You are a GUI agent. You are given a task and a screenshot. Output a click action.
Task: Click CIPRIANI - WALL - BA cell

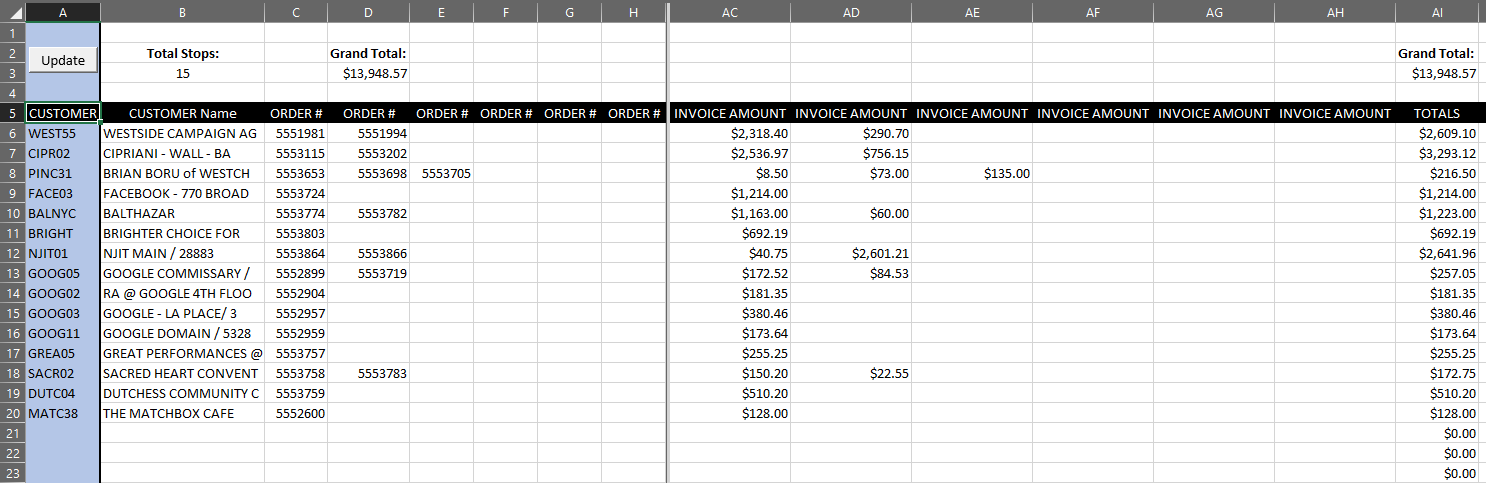tap(182, 153)
